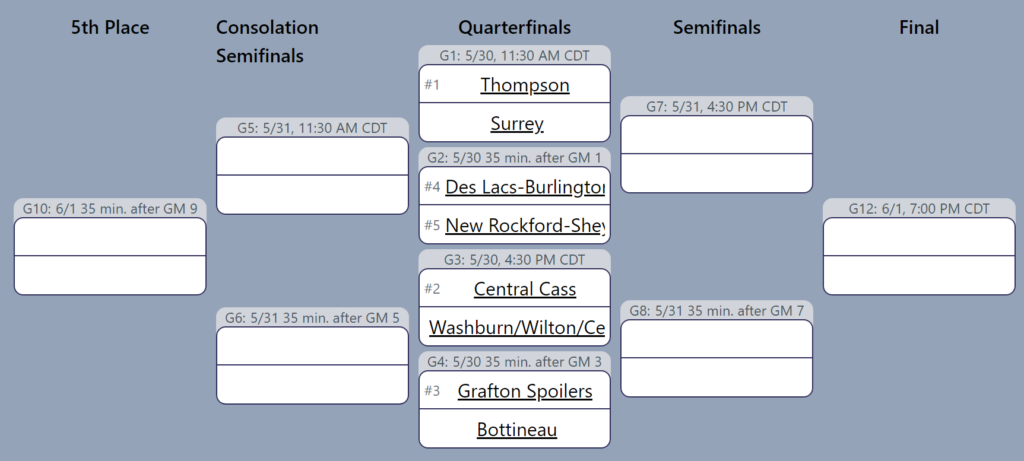Viewport: 1024px width, 461px height.
Task: Select the Washburn/Wilton/Center team link
Action: [x=517, y=327]
